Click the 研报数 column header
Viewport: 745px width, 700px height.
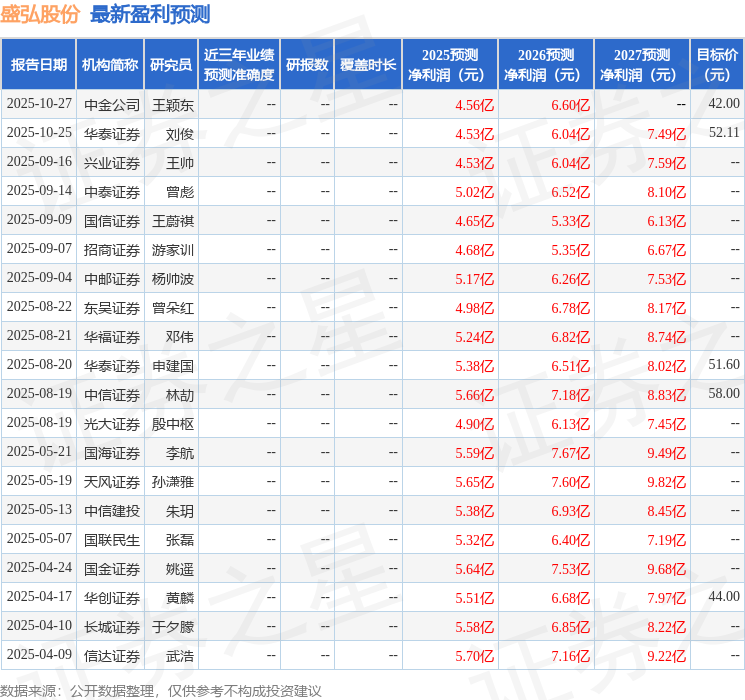click(307, 64)
